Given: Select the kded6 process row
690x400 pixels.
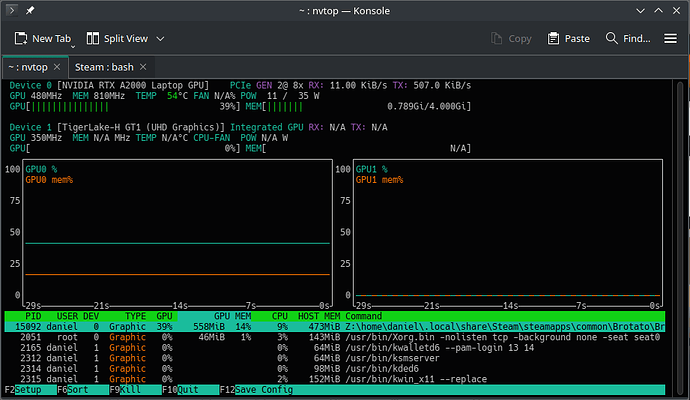Looking at the screenshot, I should [334, 369].
